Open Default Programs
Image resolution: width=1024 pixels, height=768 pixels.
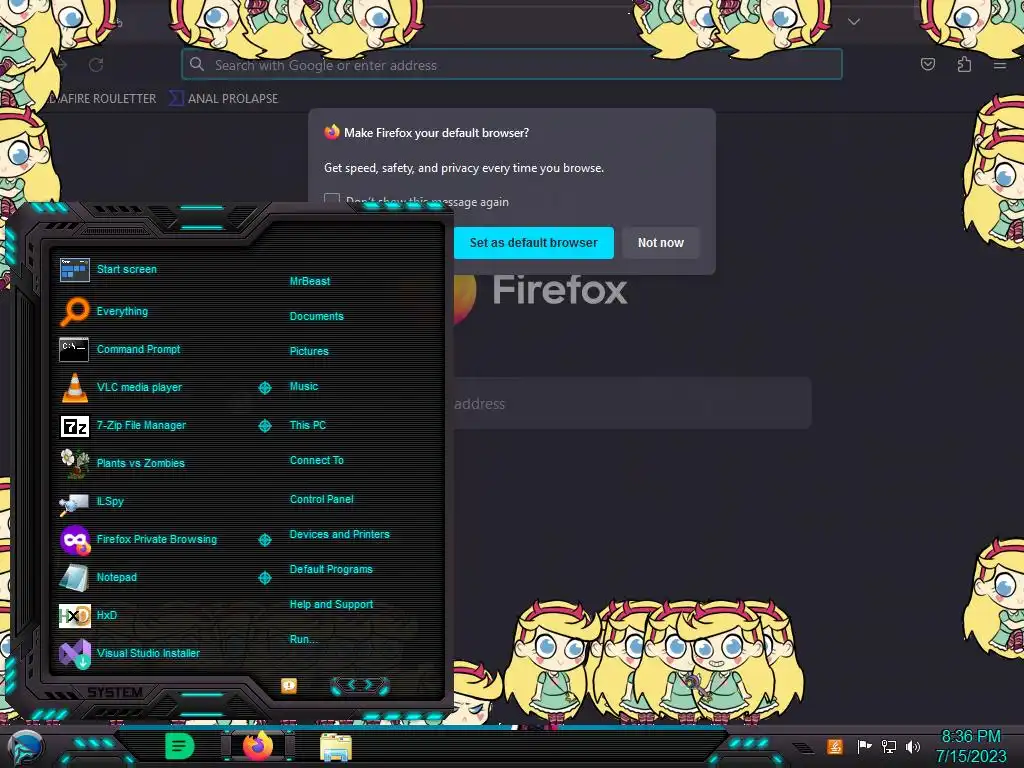click(x=331, y=569)
